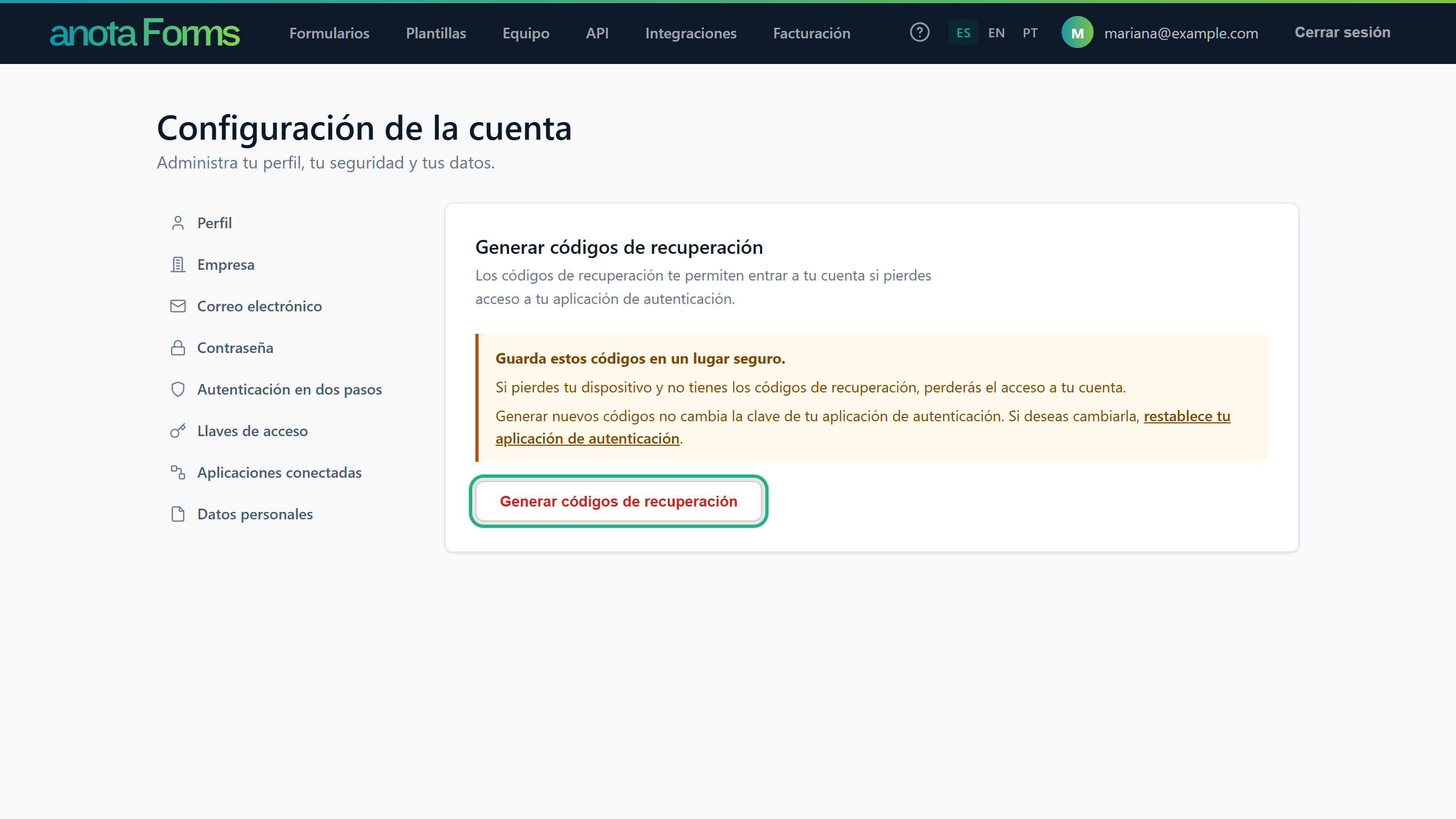Screen dimensions: 1456x819
Task: Click the Perfil person icon
Action: pos(178,223)
